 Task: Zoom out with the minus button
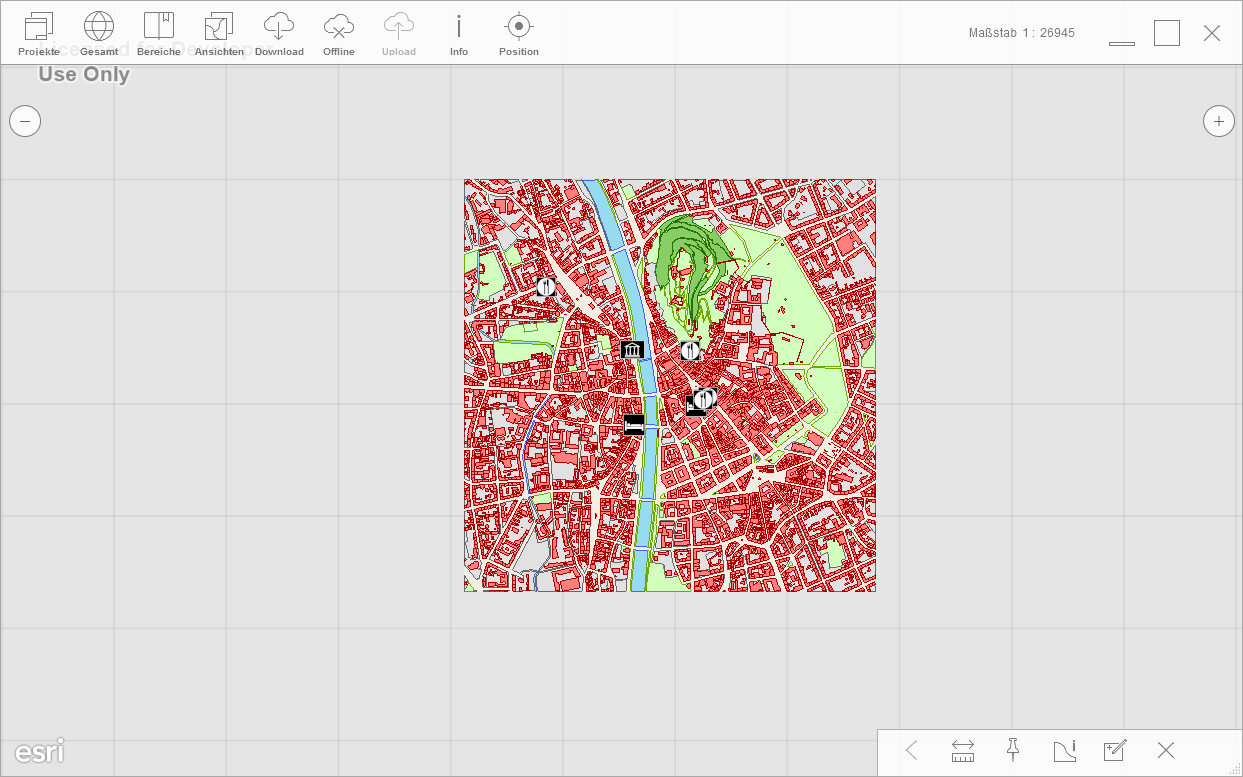click(25, 121)
